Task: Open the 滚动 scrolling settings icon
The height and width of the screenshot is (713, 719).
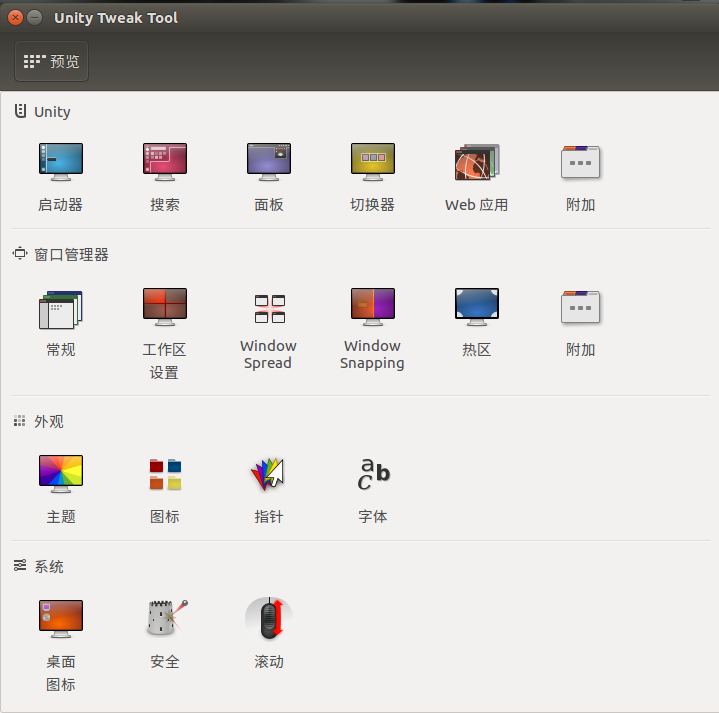Action: click(269, 618)
